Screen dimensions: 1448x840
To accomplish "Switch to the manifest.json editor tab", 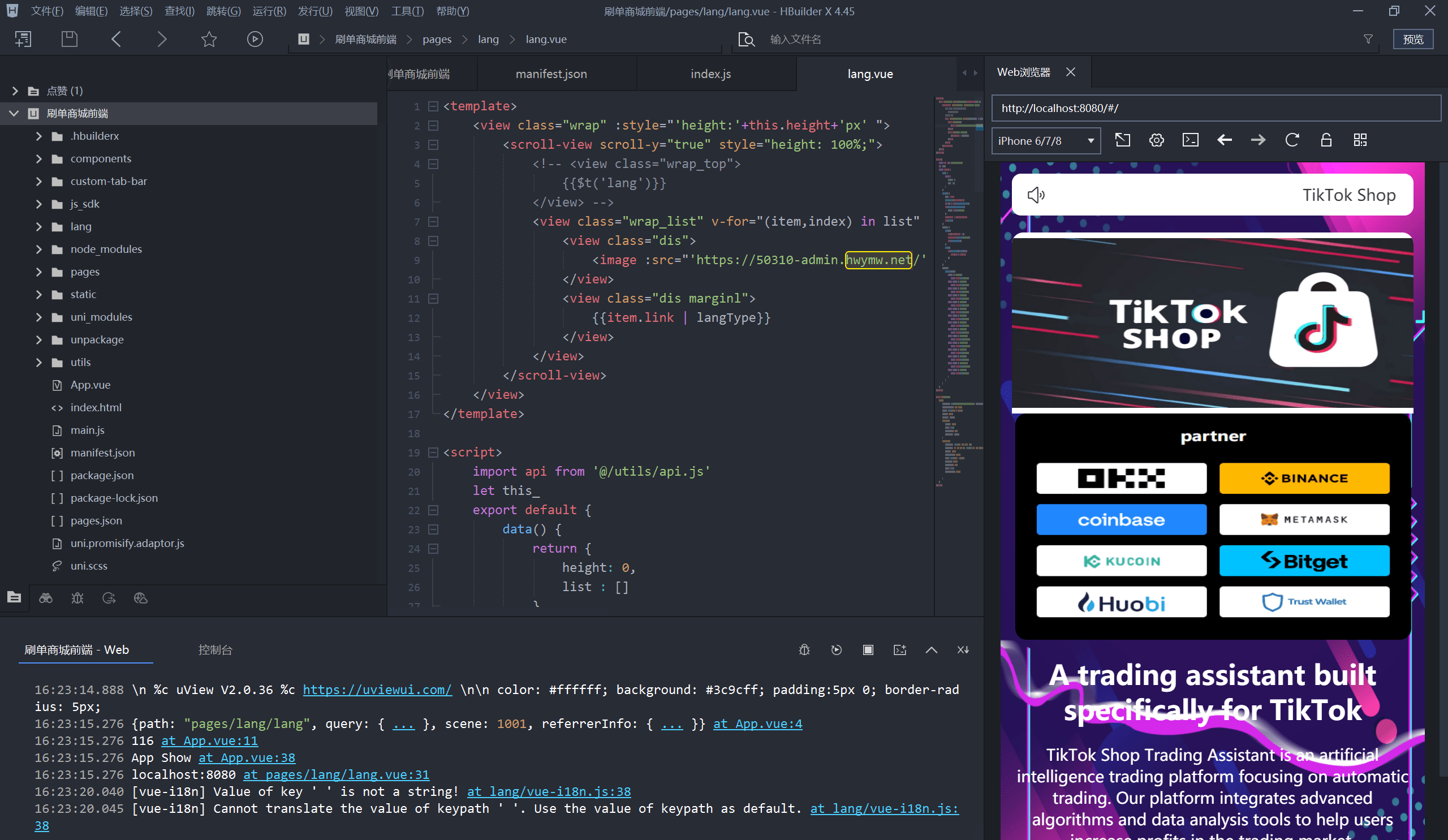I will (x=551, y=74).
